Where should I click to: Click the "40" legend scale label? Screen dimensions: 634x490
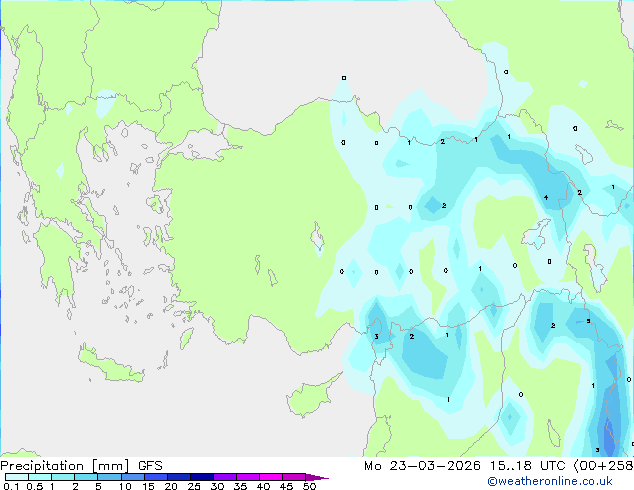(263, 486)
